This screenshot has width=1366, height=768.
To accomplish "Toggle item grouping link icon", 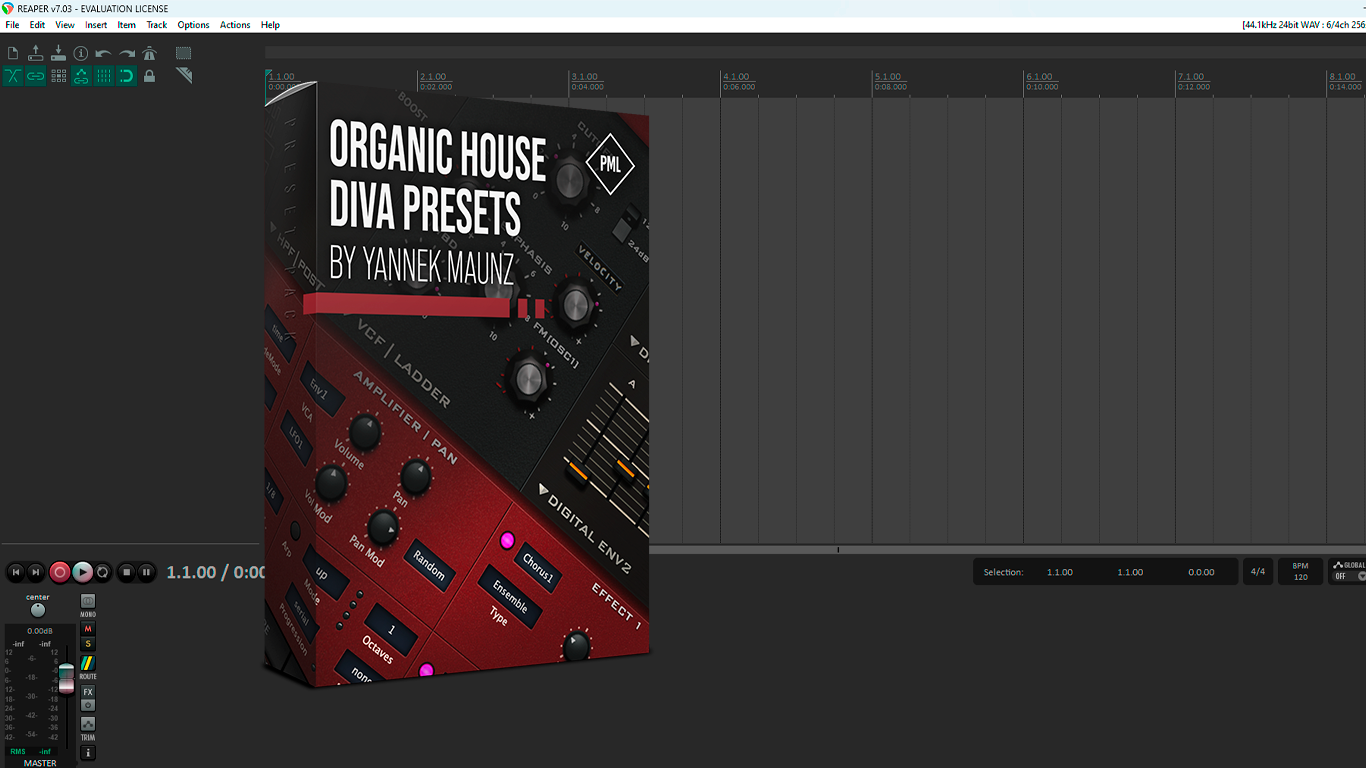I will coord(36,76).
